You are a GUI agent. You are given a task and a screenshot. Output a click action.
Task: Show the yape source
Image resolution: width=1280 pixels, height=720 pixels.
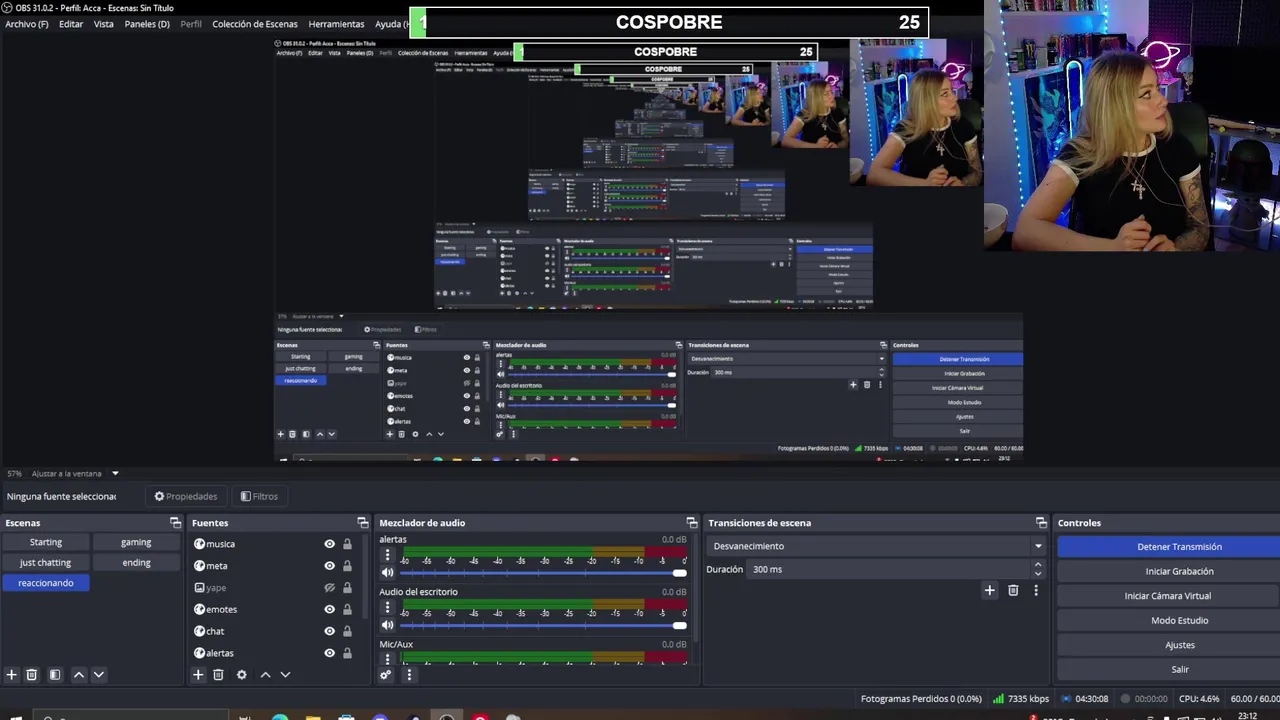[329, 588]
